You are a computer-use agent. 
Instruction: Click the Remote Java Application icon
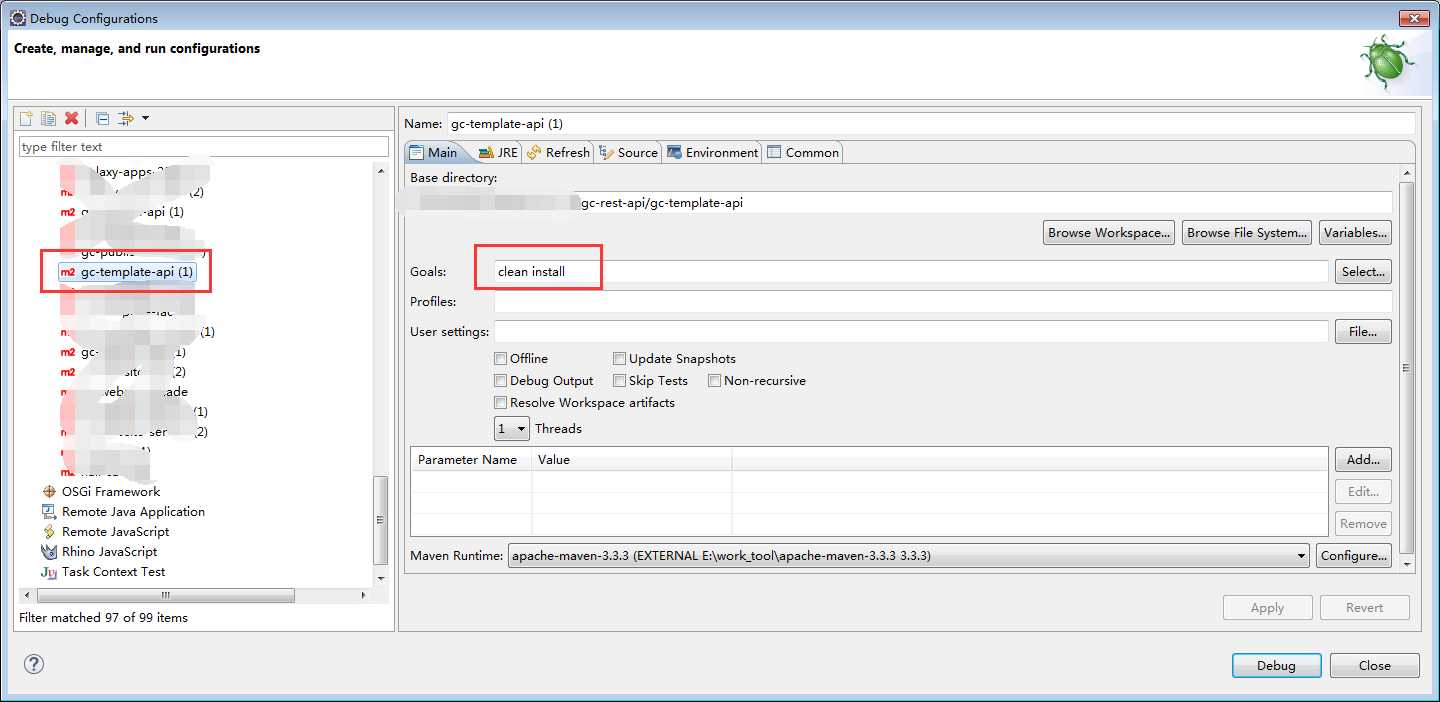coord(49,511)
